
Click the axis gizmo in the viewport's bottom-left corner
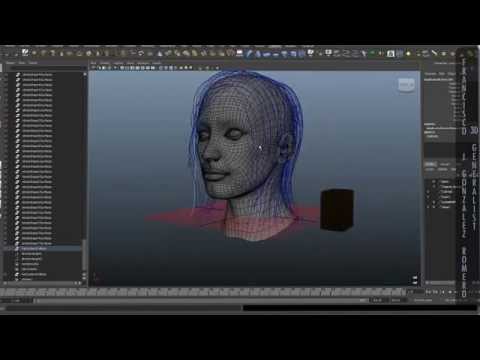tap(97, 277)
